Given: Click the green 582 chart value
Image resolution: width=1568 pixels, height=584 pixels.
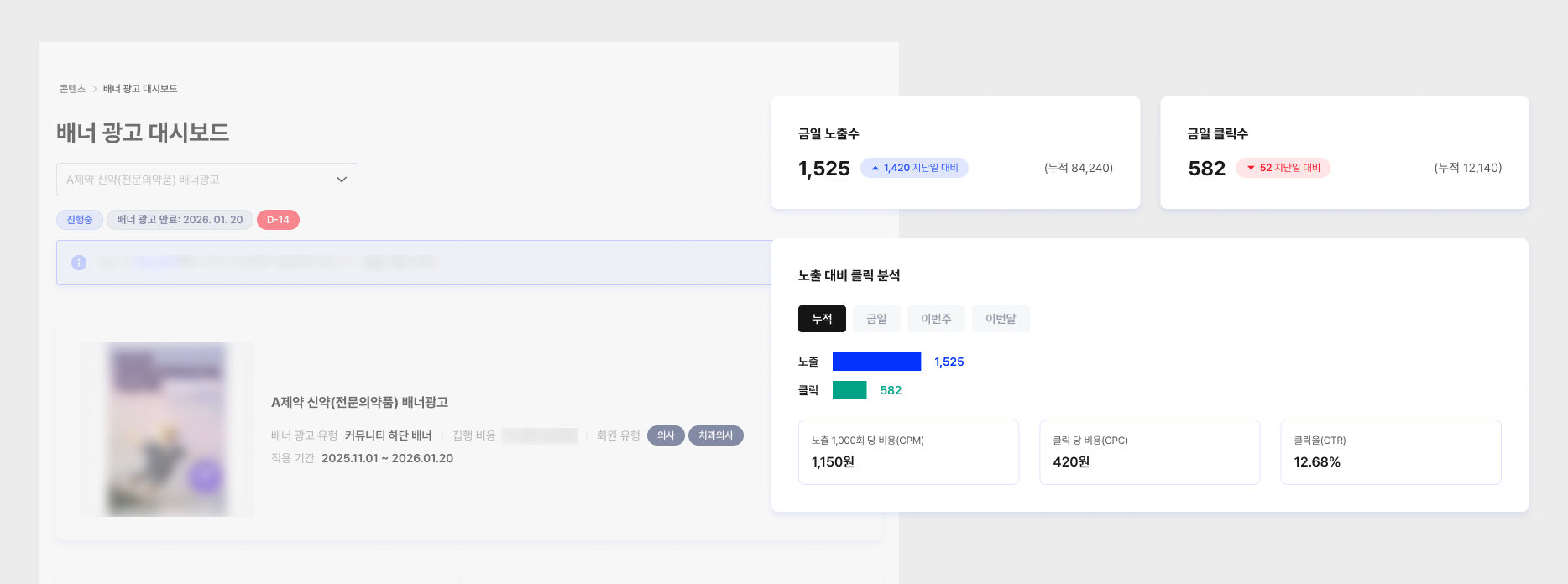Looking at the screenshot, I should pyautogui.click(x=891, y=390).
